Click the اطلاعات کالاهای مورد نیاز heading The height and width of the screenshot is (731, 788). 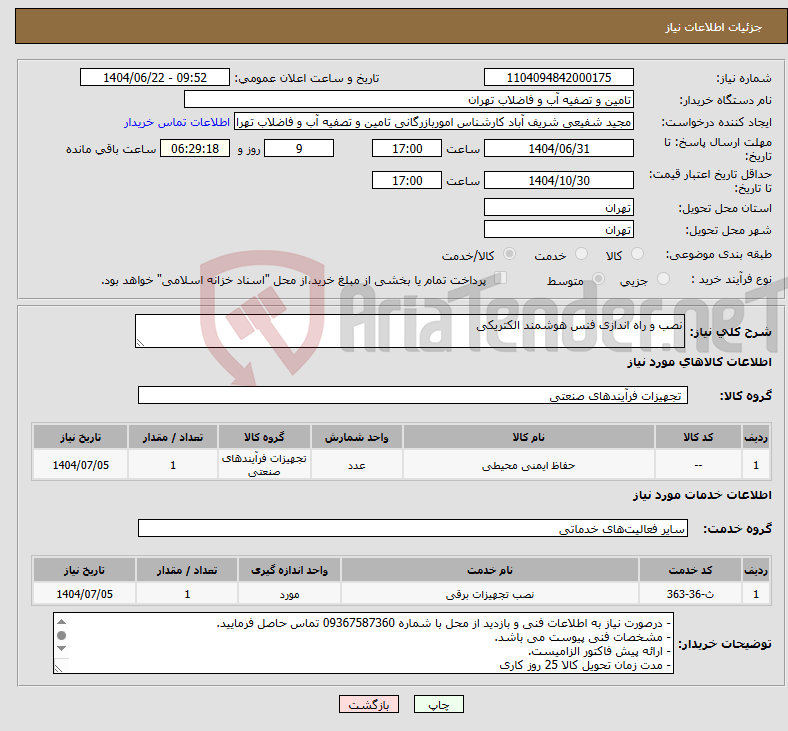click(699, 362)
